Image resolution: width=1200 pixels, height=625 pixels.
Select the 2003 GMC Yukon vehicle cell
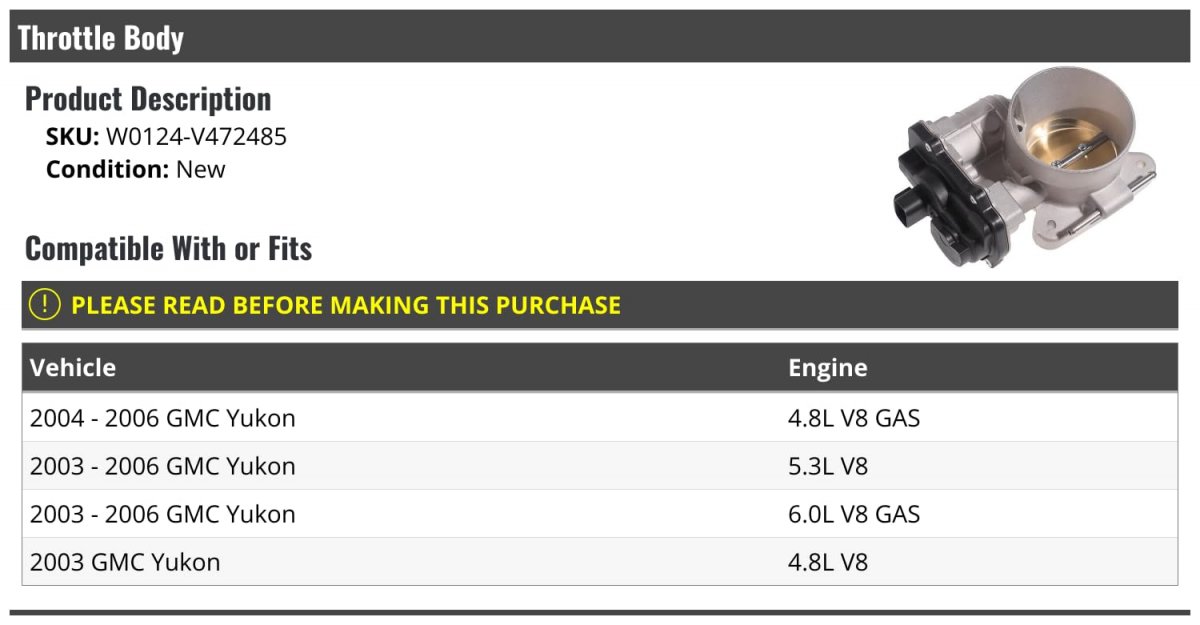click(x=125, y=562)
